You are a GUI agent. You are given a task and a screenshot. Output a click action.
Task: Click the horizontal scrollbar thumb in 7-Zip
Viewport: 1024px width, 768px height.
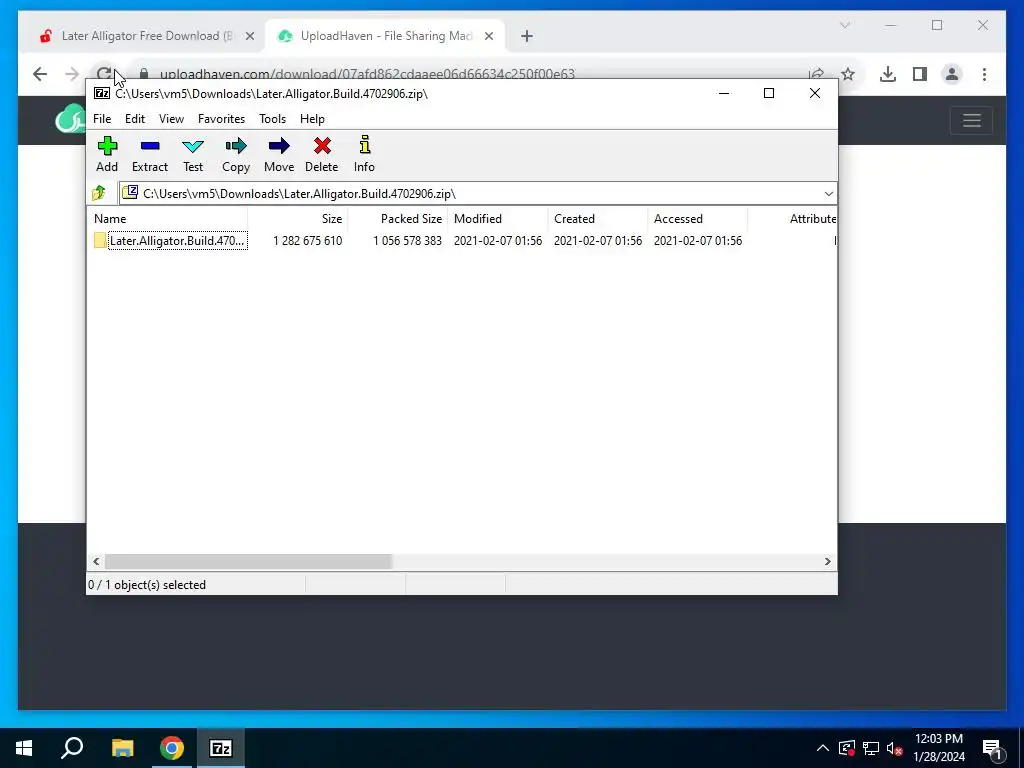(248, 562)
